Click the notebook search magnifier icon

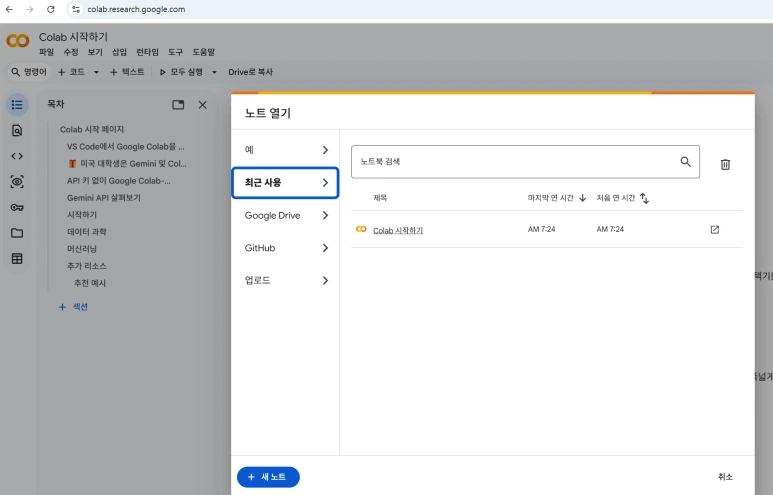pyautogui.click(x=685, y=162)
